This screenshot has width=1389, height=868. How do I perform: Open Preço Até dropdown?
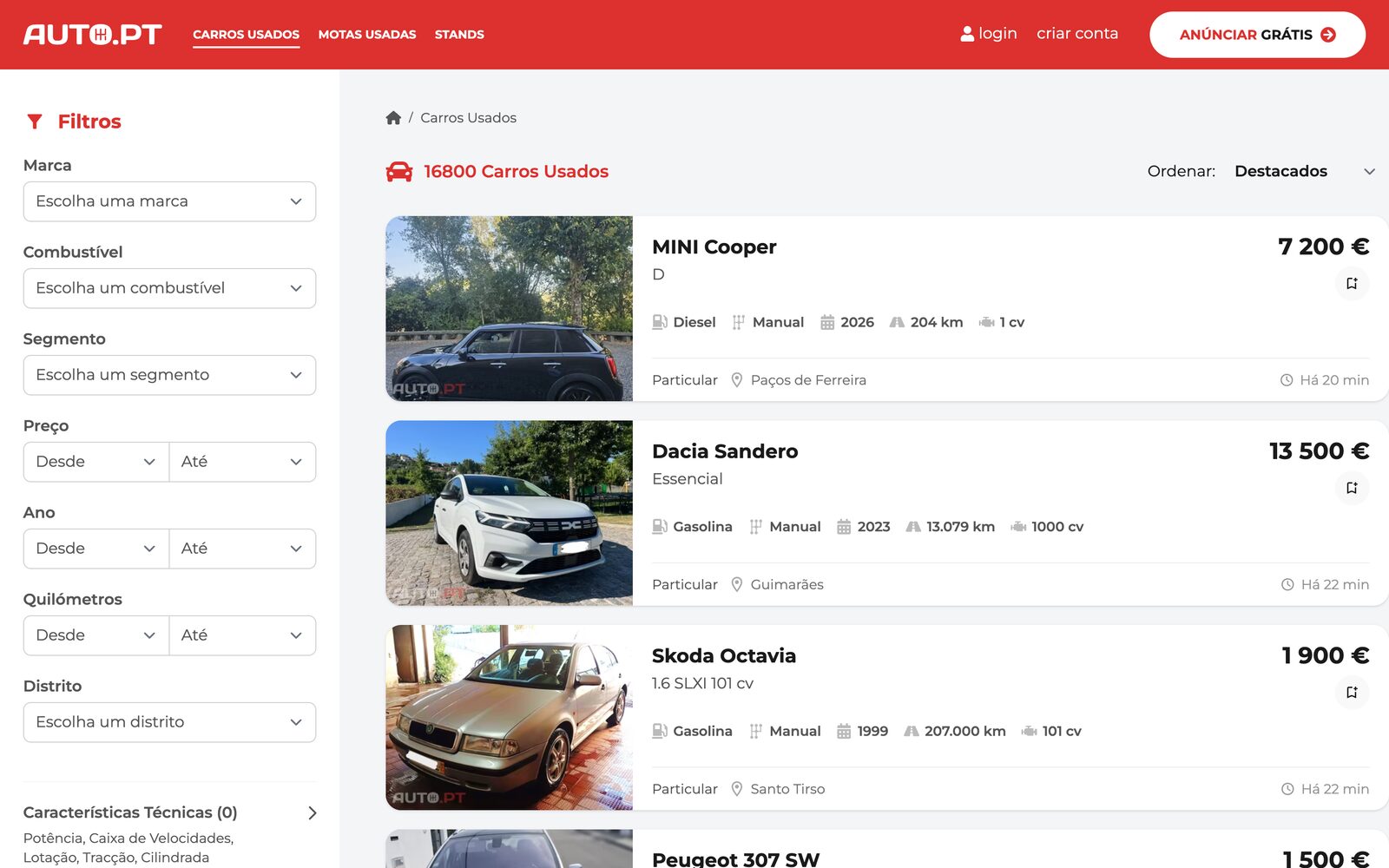point(242,462)
